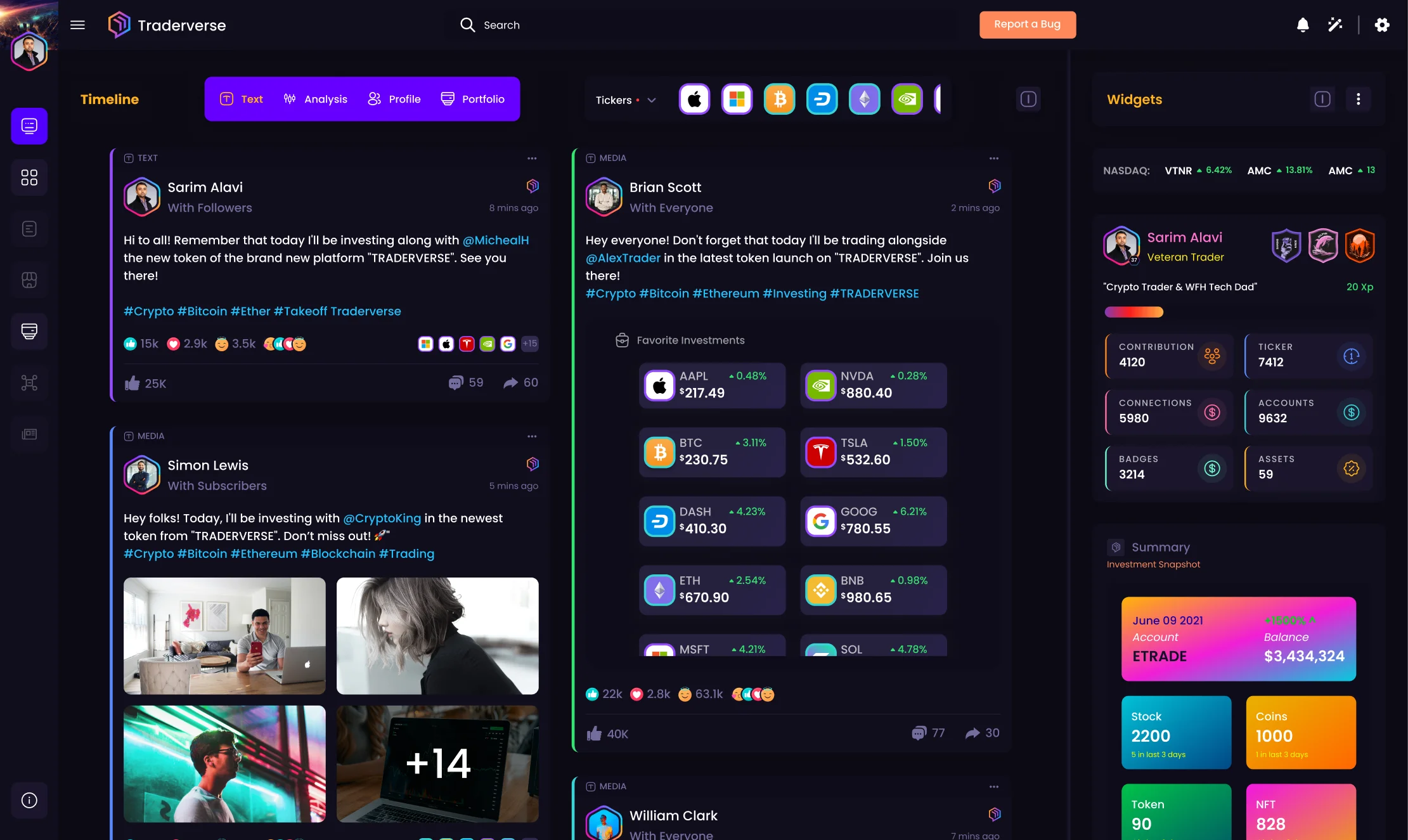Select the dashboard grid icon in sidebar
1408x840 pixels.
pyautogui.click(x=29, y=177)
